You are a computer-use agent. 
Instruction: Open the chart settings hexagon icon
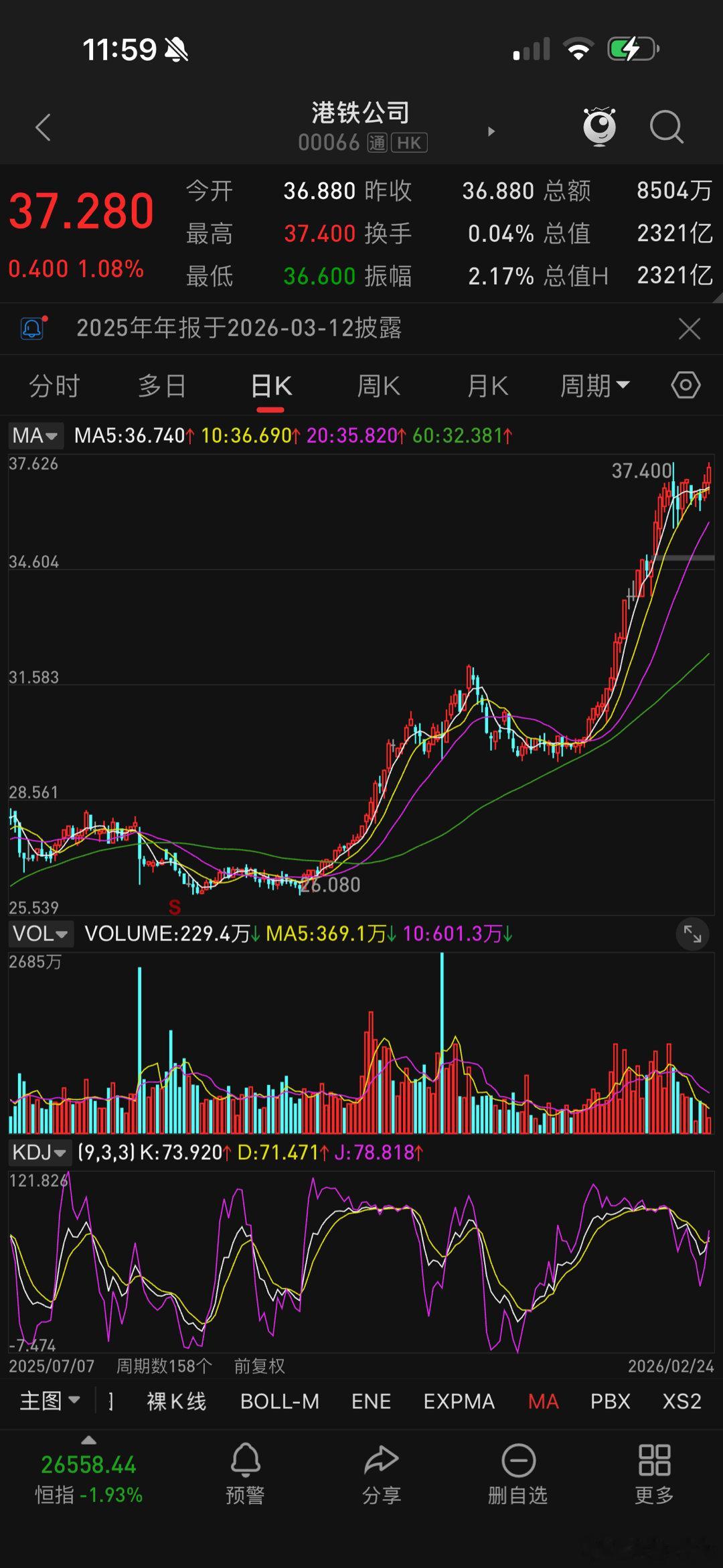[686, 386]
